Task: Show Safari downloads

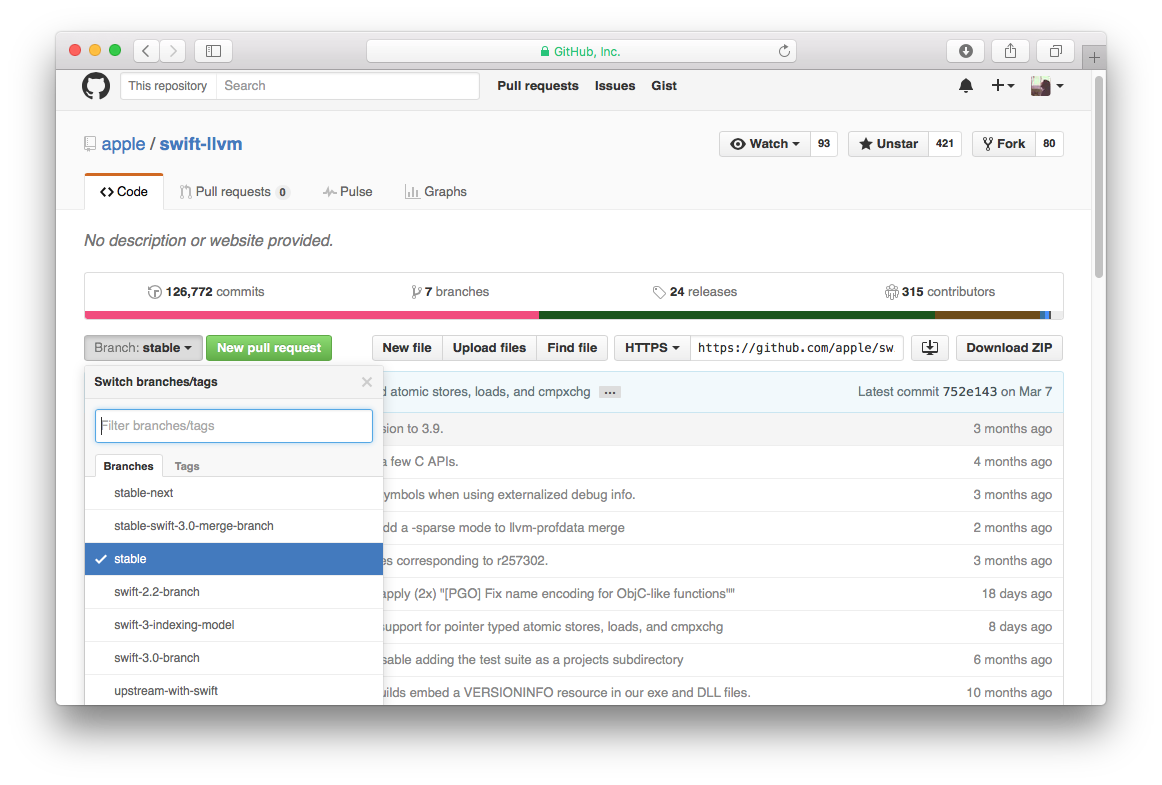Action: point(966,50)
